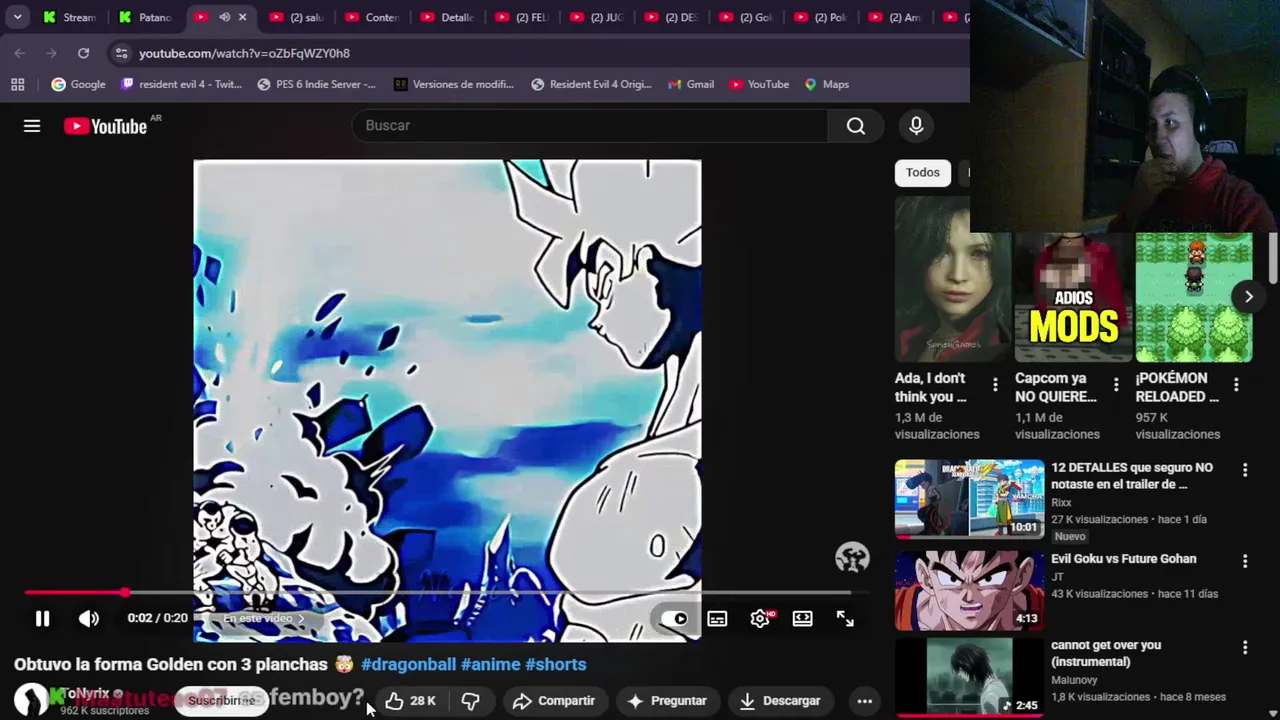Play the 'cannot get over you' thumbnail

coord(969,676)
